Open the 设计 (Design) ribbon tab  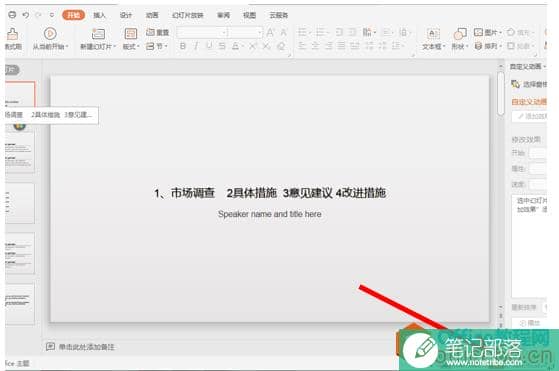(x=125, y=15)
